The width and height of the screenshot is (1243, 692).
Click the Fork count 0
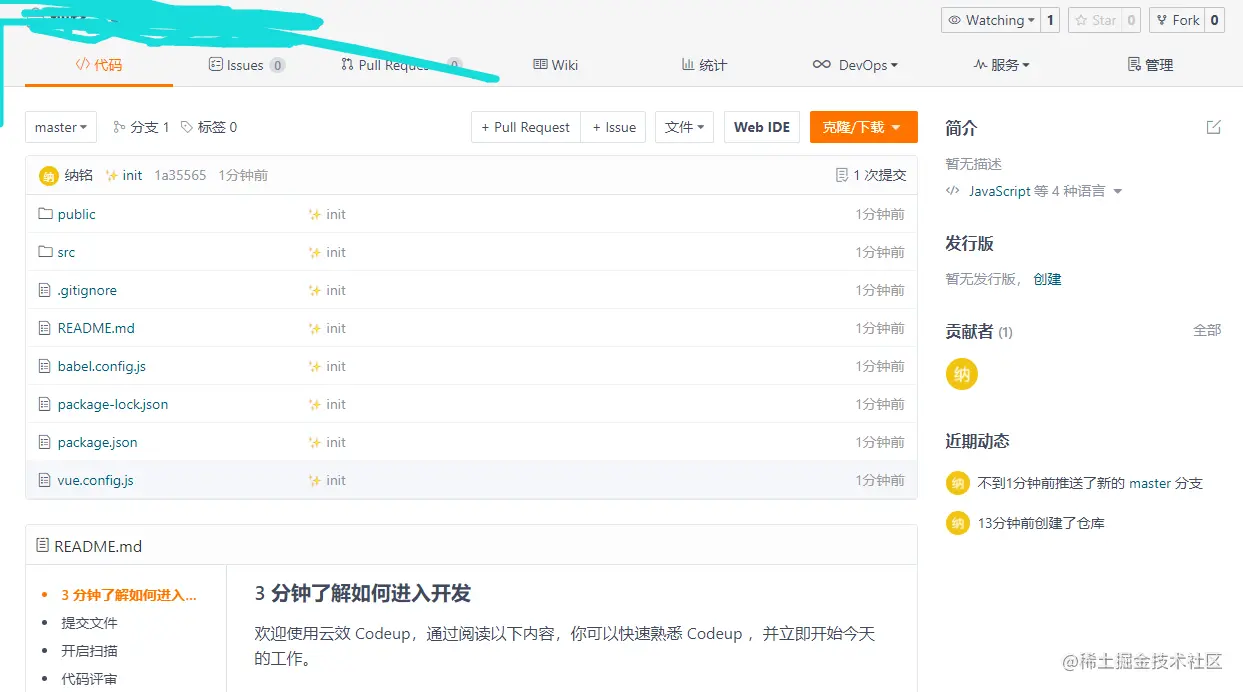point(1214,20)
